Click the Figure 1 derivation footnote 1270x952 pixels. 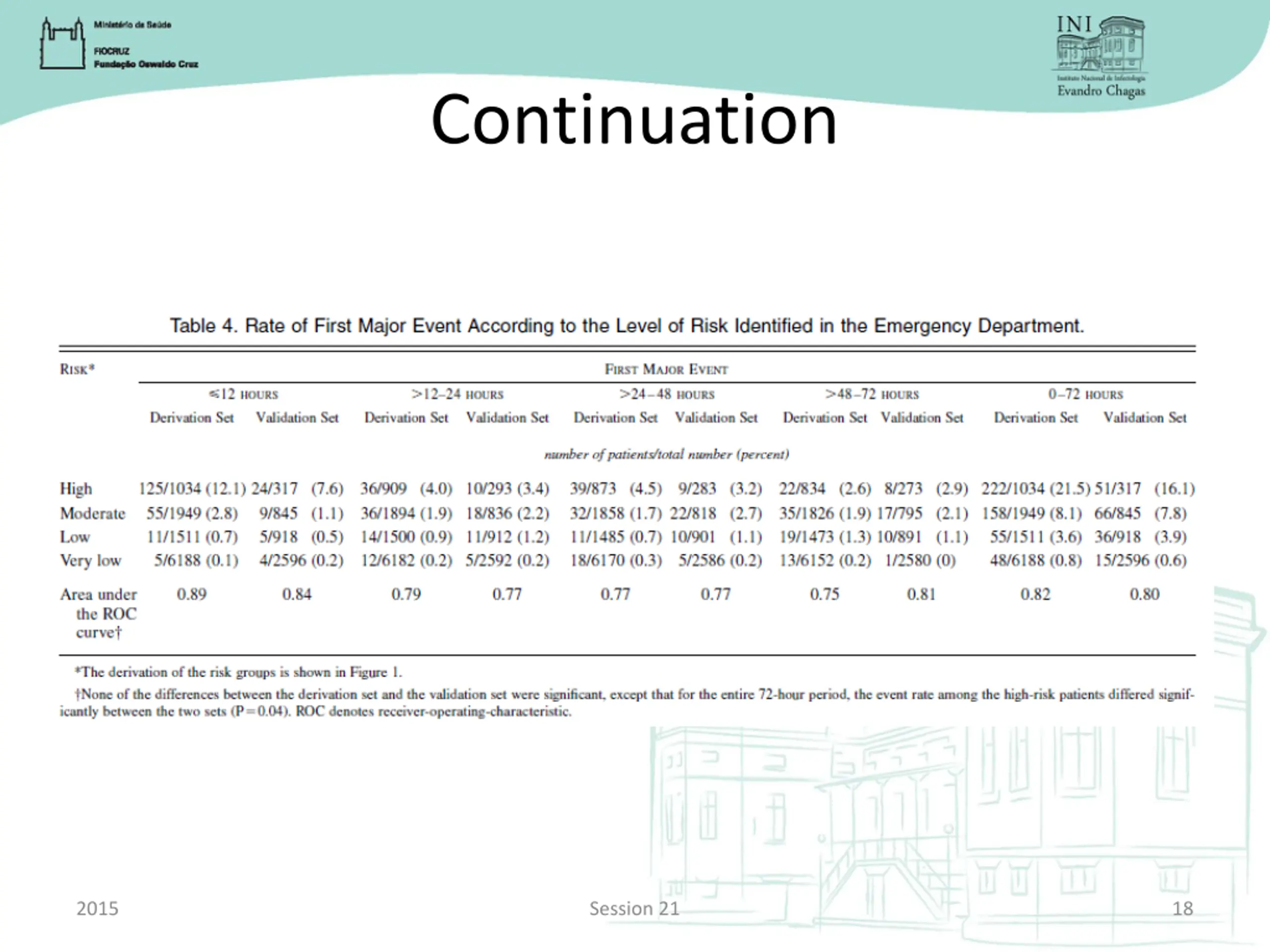pos(238,672)
